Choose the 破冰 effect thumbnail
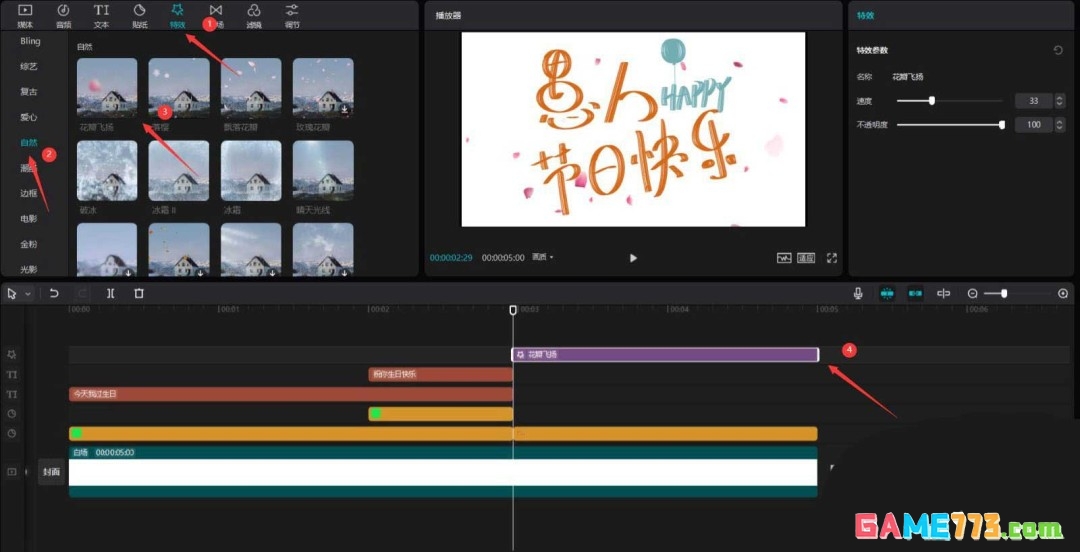Viewport: 1080px width, 552px height. click(107, 171)
